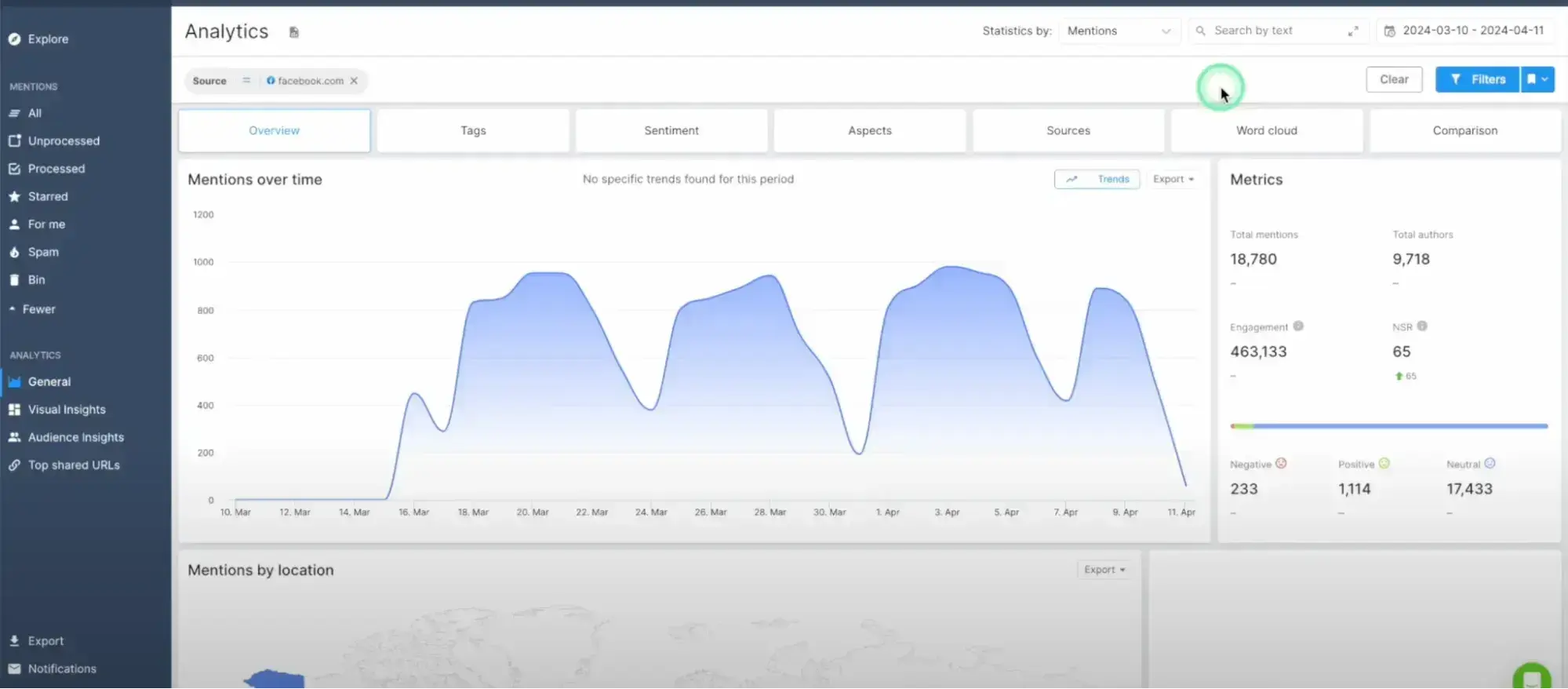Click the Clear button
The height and width of the screenshot is (689, 1568).
(x=1393, y=79)
